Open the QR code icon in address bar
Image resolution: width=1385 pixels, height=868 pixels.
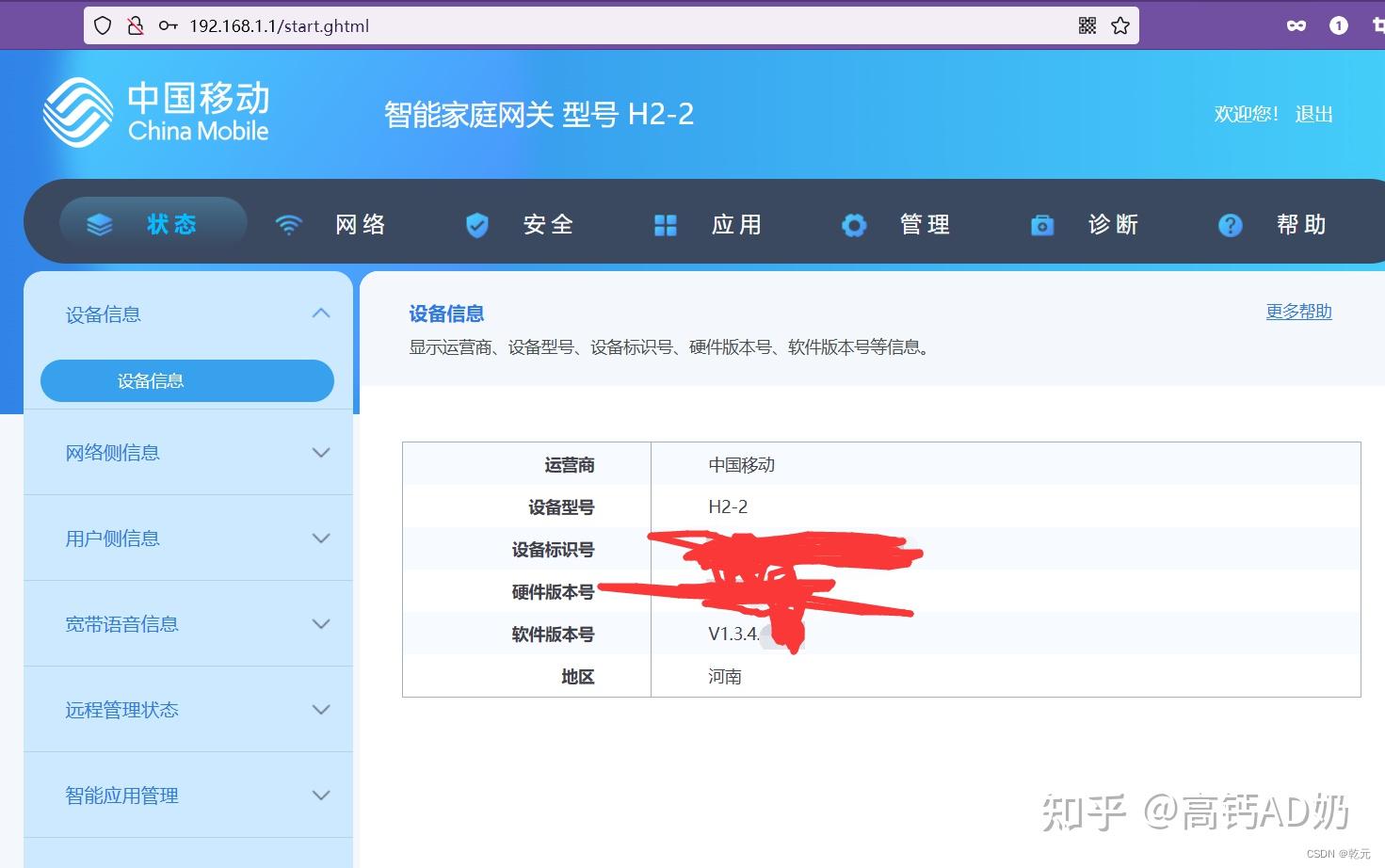click(1087, 25)
